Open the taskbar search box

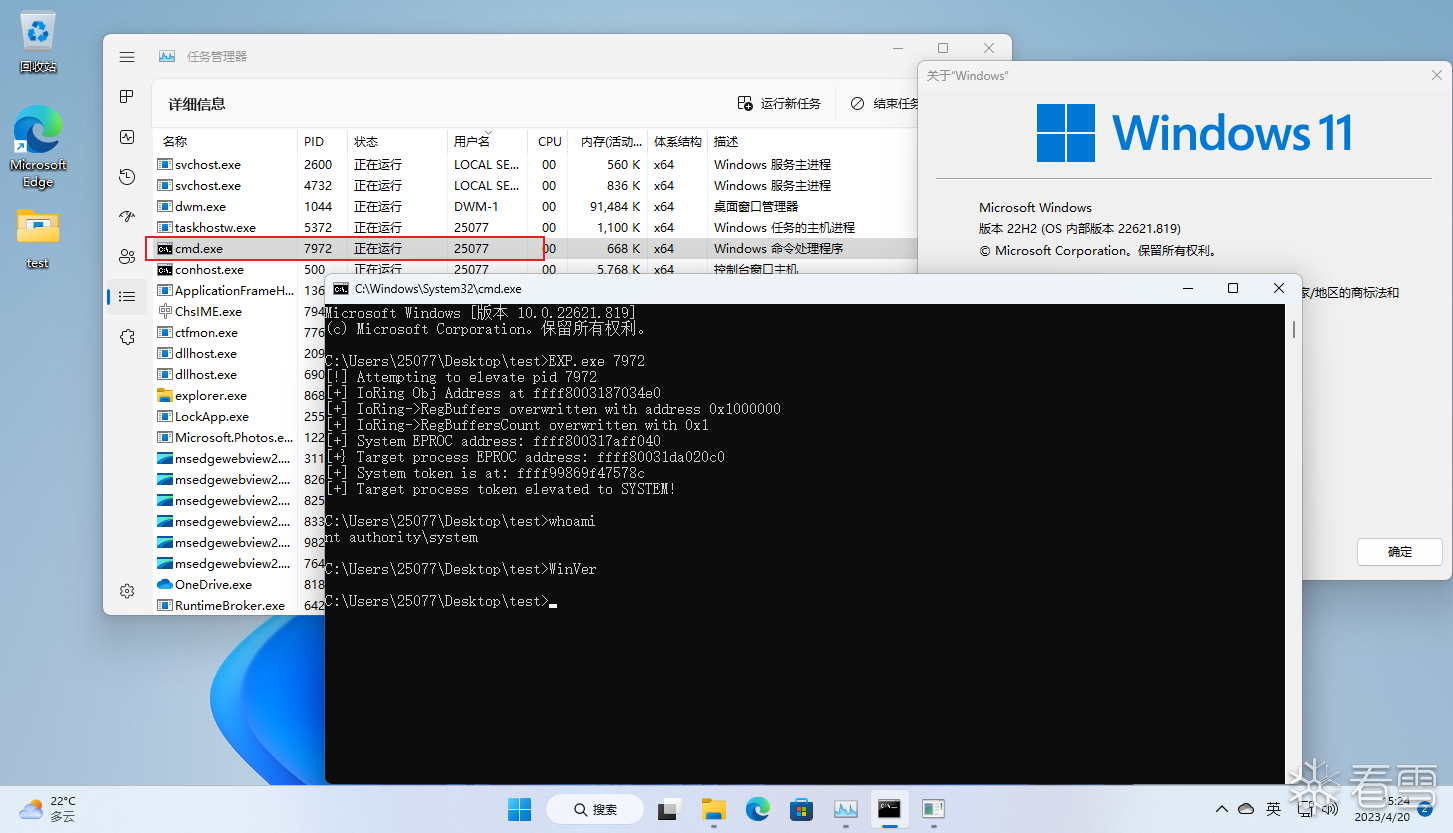click(595, 809)
